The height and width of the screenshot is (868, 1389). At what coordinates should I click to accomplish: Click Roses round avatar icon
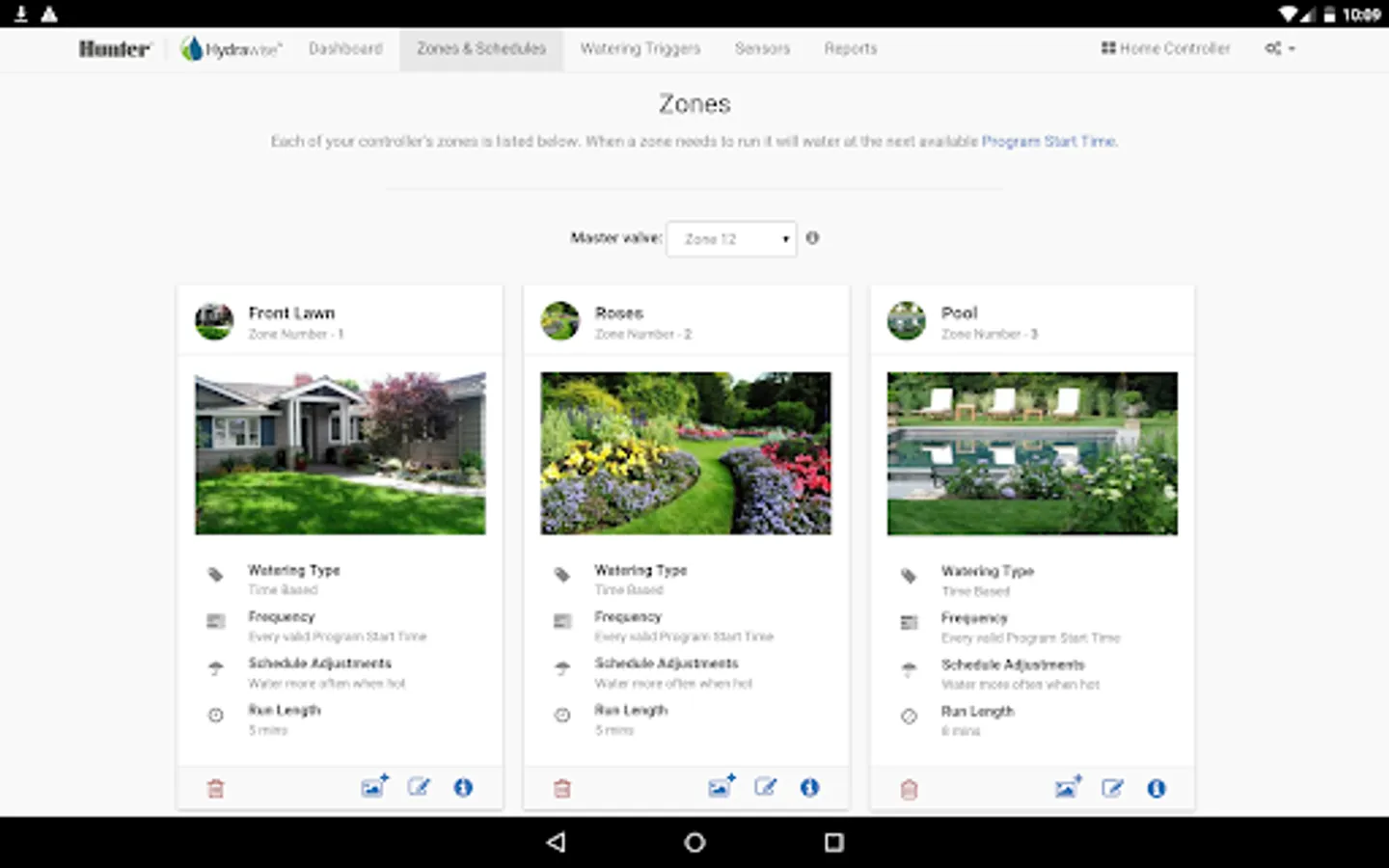tap(560, 321)
